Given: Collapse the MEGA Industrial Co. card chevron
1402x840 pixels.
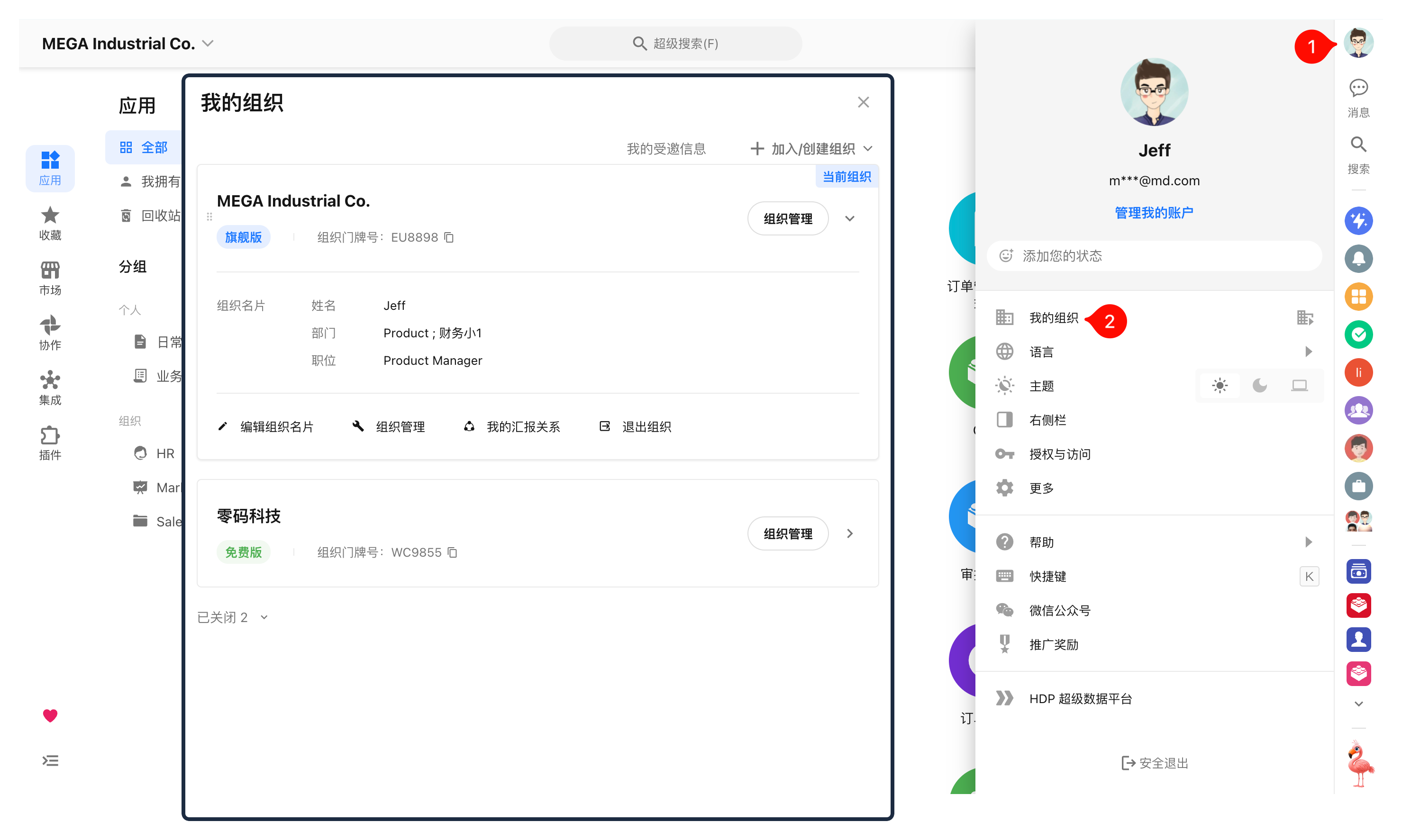Looking at the screenshot, I should pyautogui.click(x=849, y=218).
